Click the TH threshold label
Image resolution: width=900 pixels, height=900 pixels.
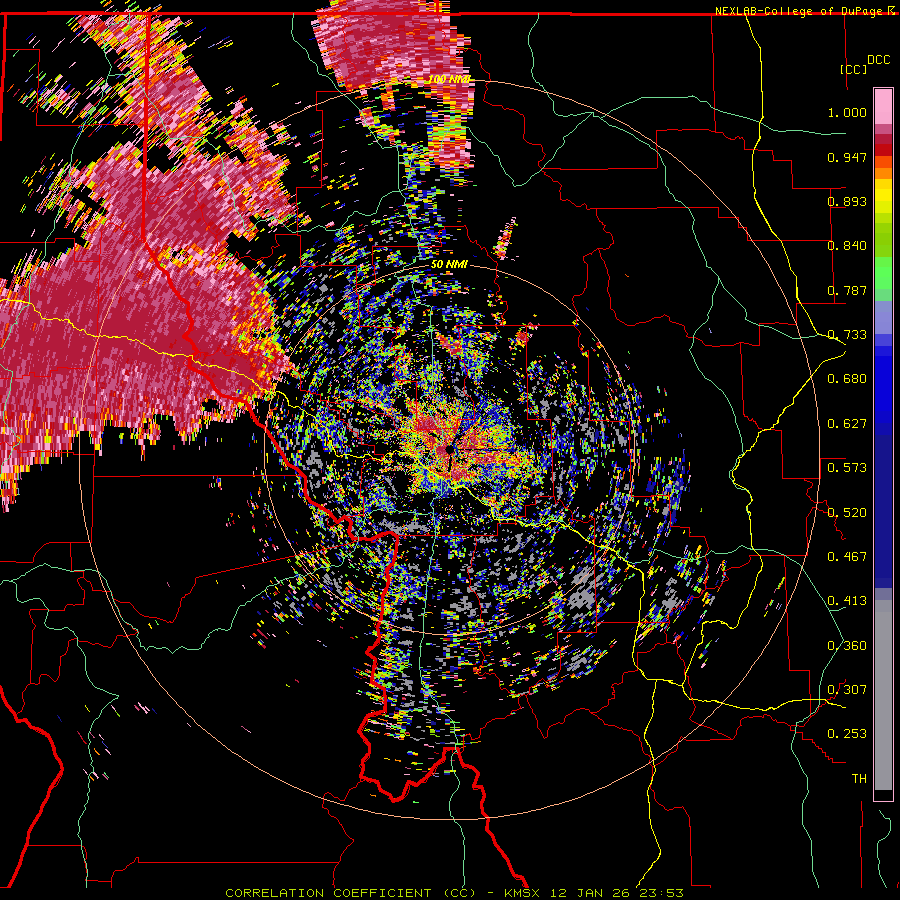point(859,779)
